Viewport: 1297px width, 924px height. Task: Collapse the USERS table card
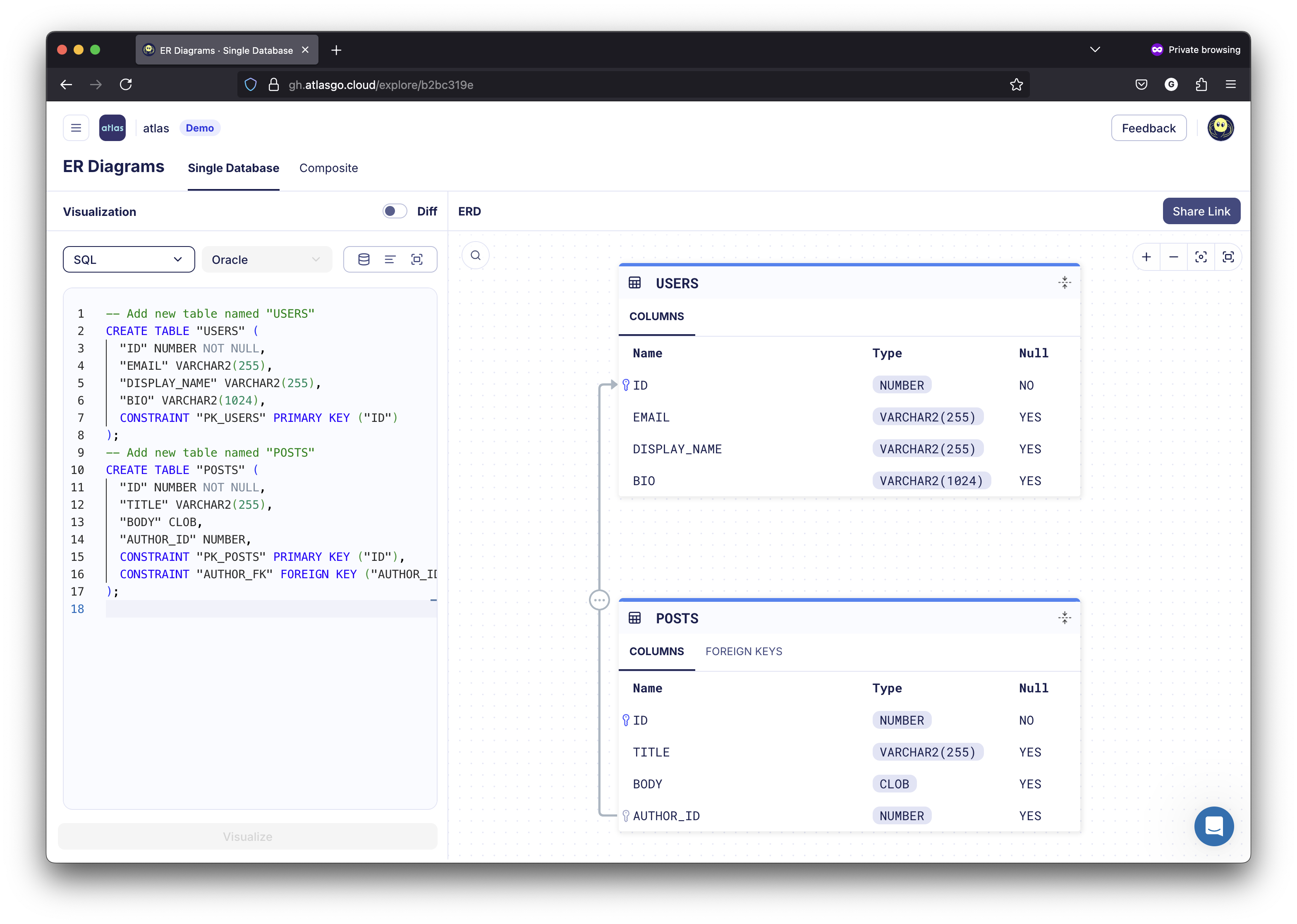click(1064, 283)
